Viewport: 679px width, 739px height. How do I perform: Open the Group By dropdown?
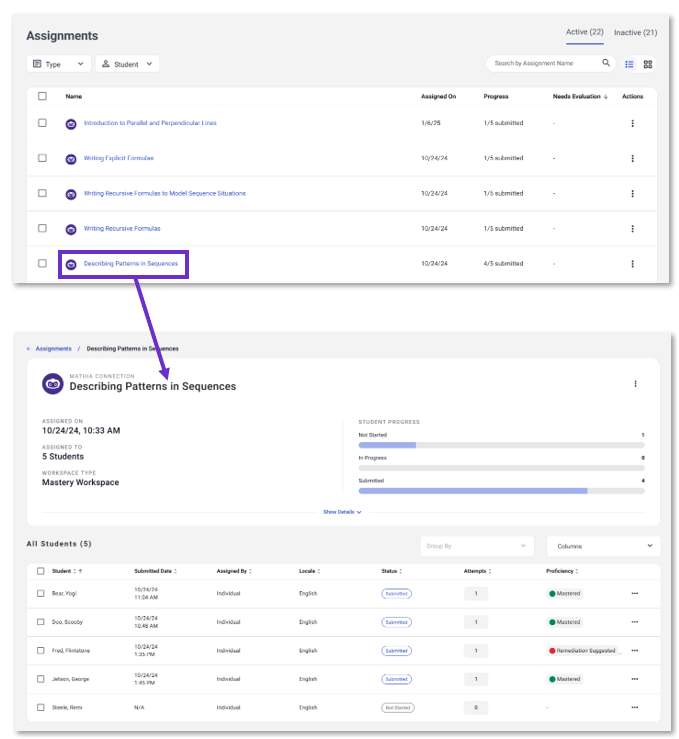click(x=477, y=546)
